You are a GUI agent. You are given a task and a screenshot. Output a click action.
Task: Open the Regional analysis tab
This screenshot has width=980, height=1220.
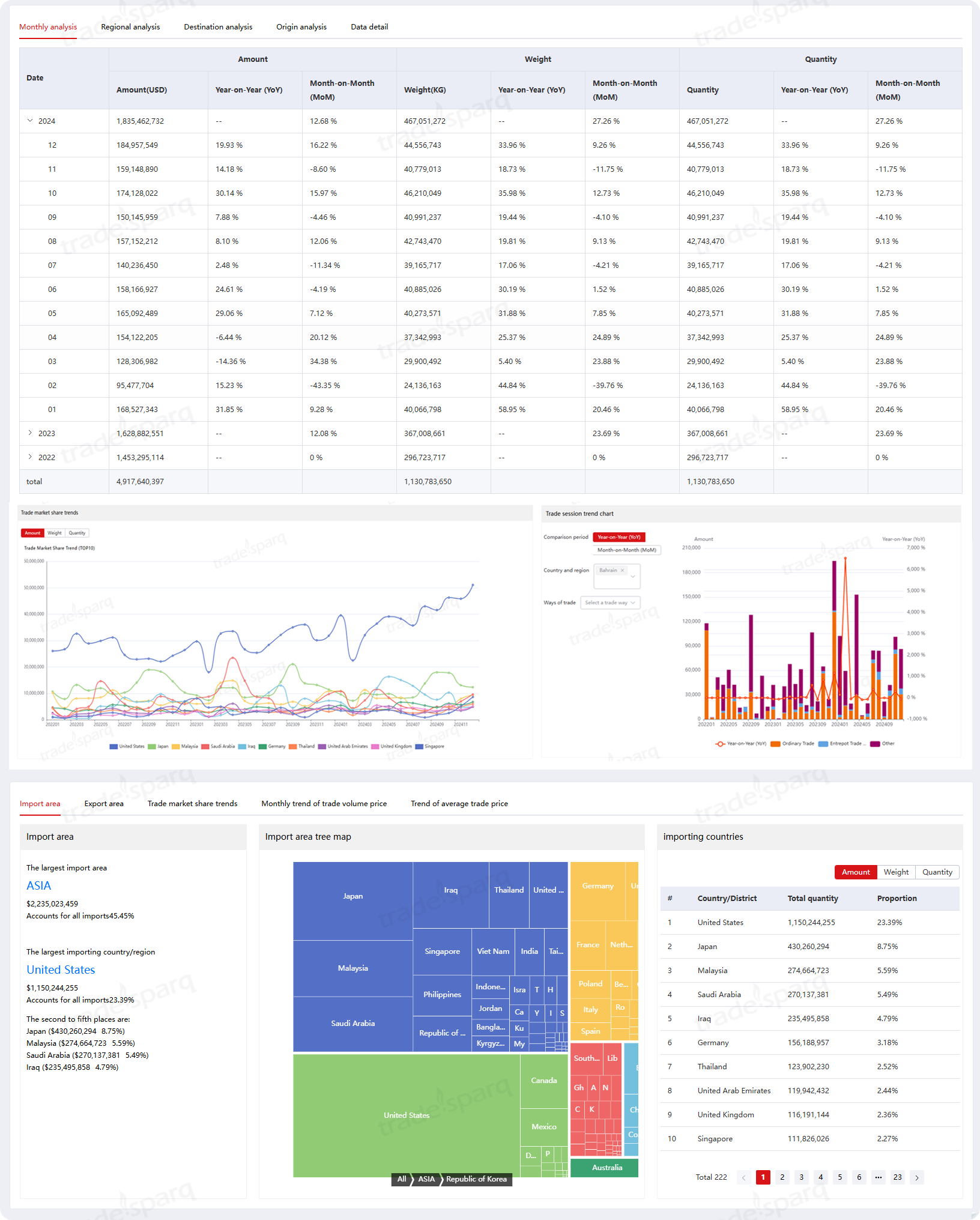coord(130,27)
